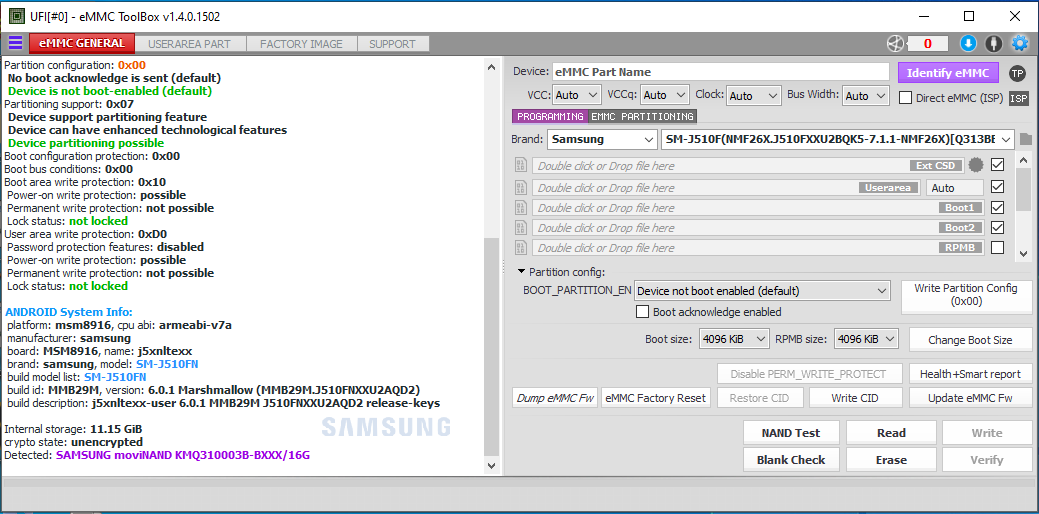Click Write Partition Config button
The image size is (1039, 514).
[x=965, y=295]
